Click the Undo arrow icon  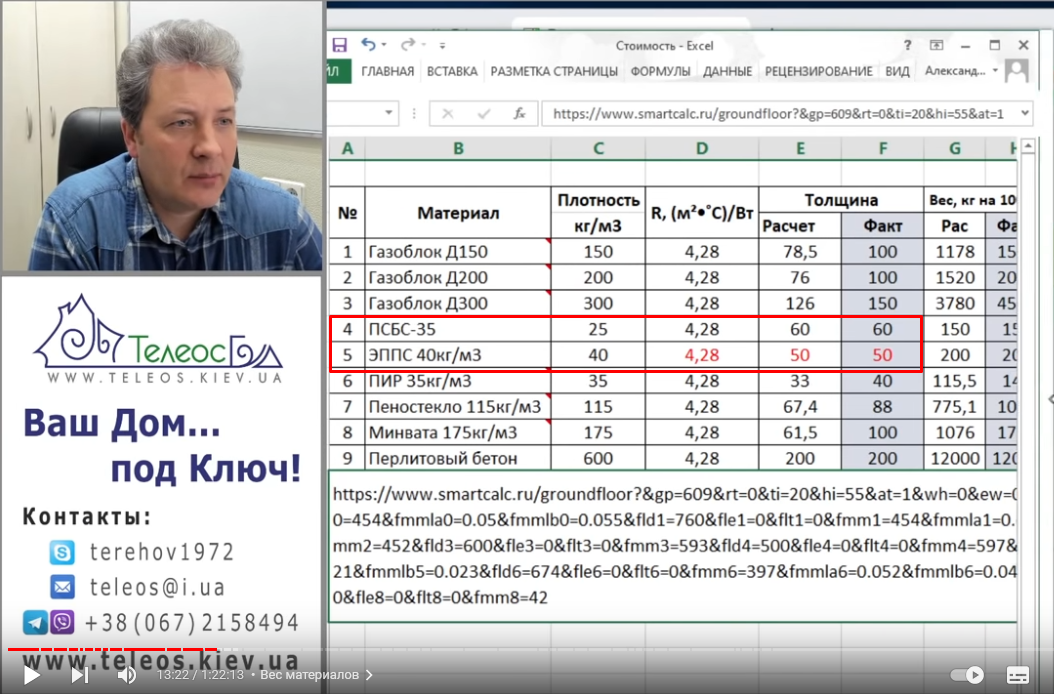[368, 44]
